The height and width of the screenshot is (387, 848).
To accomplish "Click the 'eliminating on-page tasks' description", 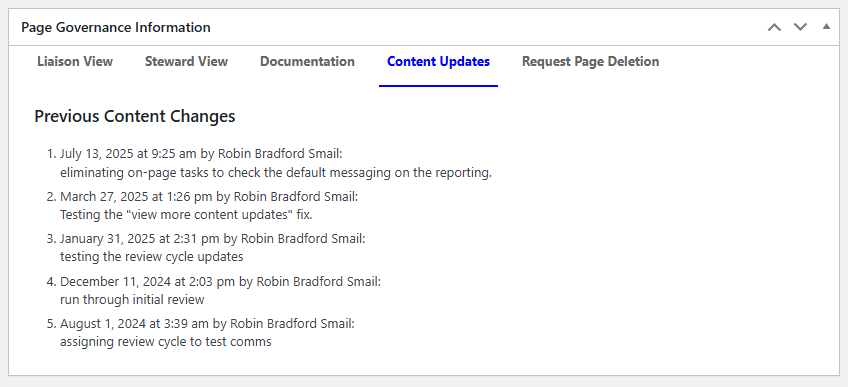I will (276, 174).
